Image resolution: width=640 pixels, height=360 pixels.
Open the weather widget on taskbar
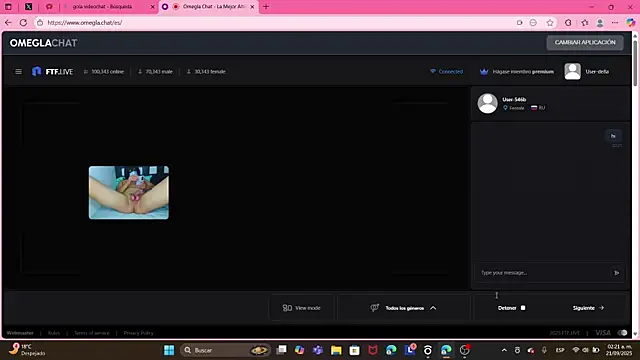coord(27,350)
